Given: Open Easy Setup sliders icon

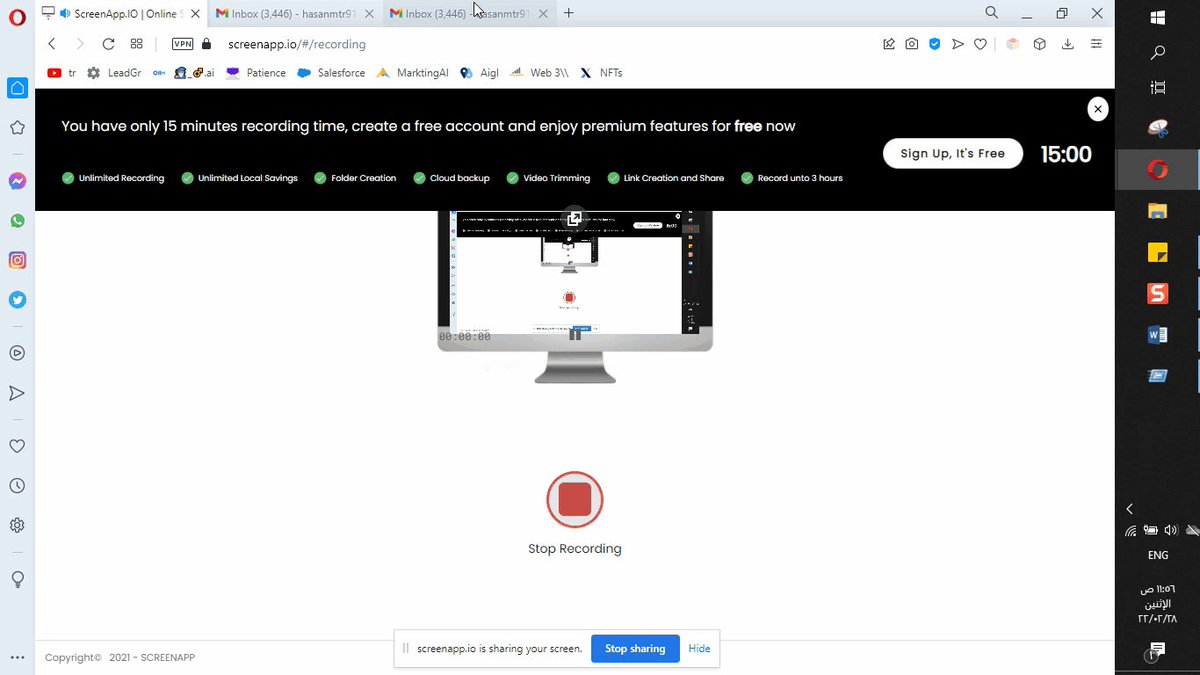Looking at the screenshot, I should tap(1096, 44).
